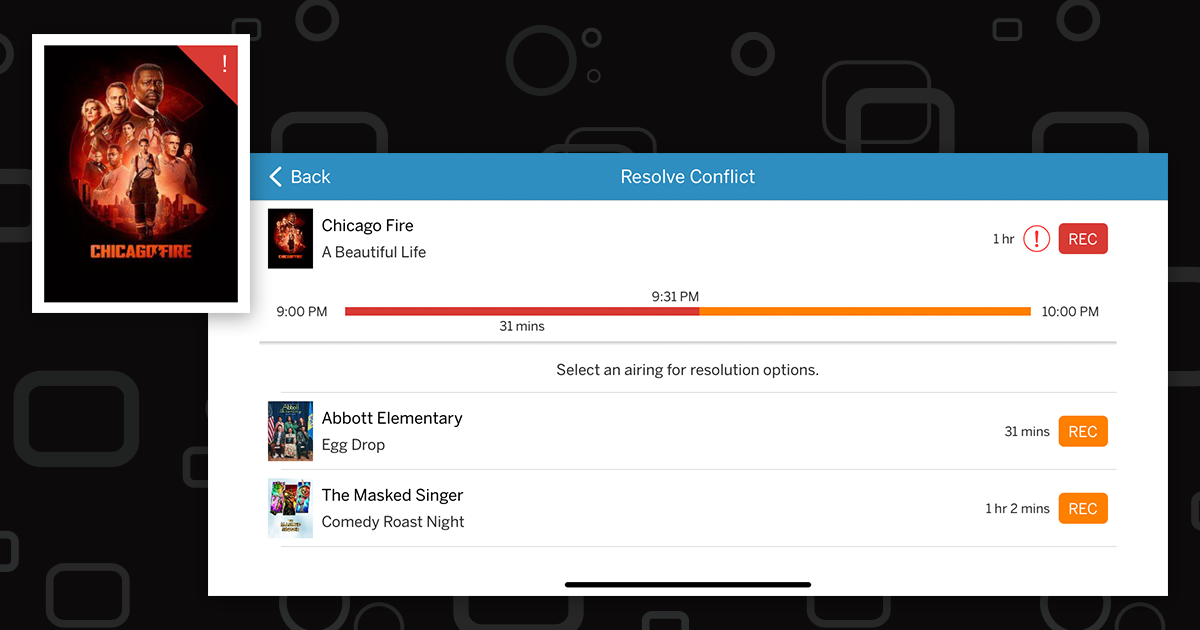
Task: Select the Abbott Elementary airing row
Action: coord(688,431)
